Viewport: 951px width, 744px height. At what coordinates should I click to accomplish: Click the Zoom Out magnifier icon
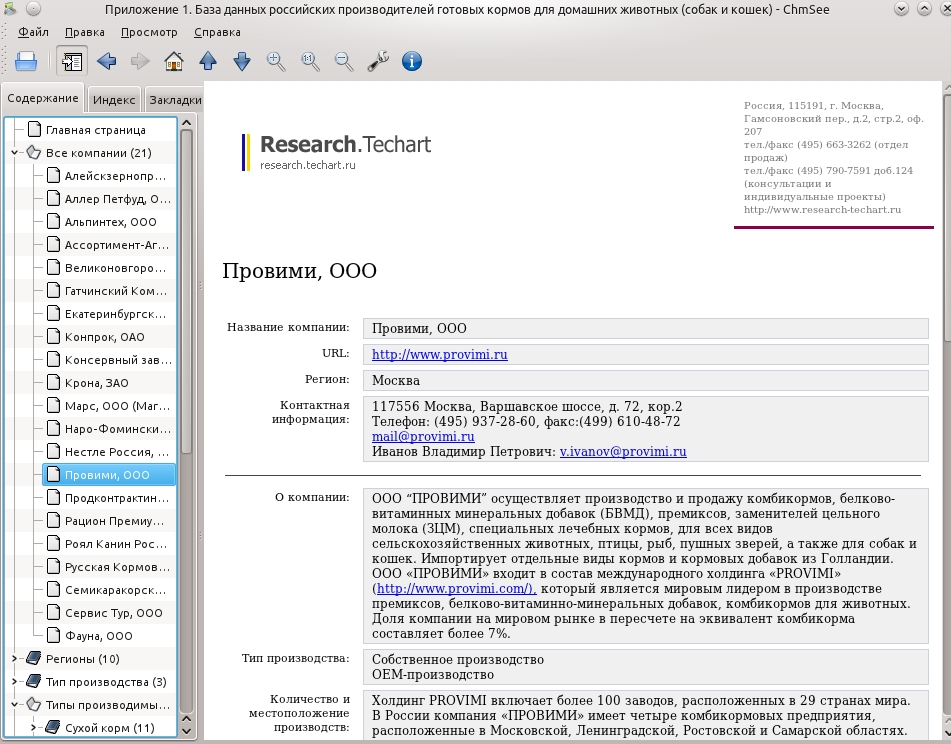(x=344, y=61)
